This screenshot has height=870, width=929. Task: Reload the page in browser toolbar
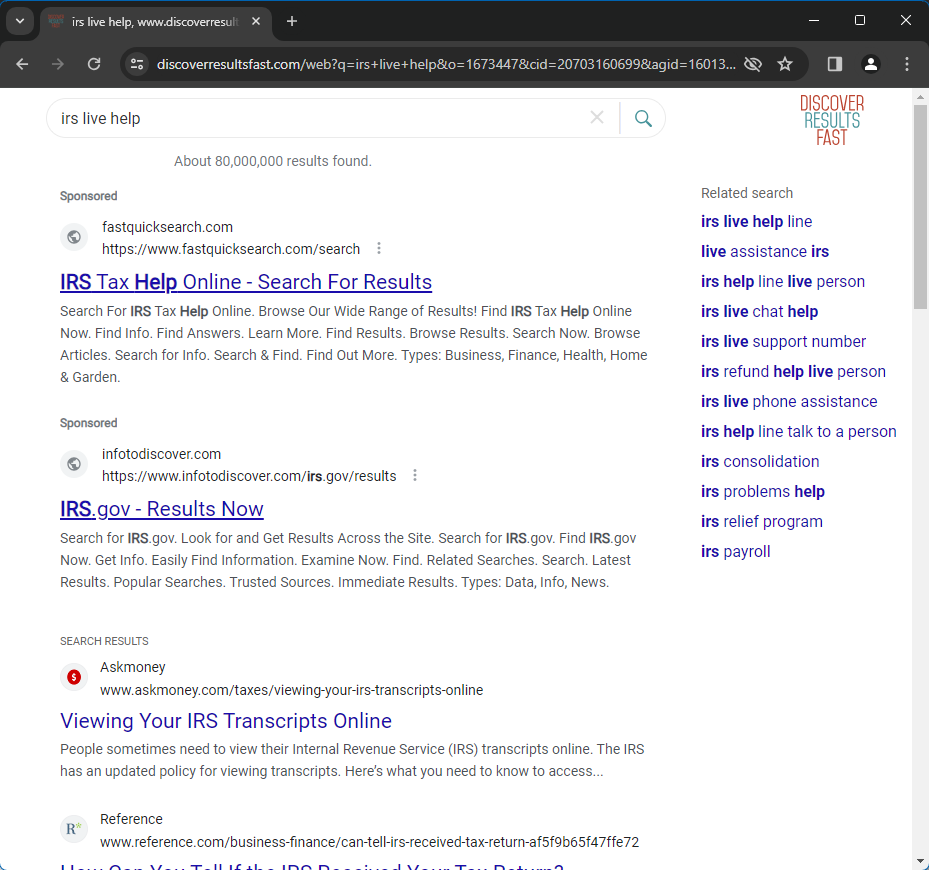click(94, 64)
